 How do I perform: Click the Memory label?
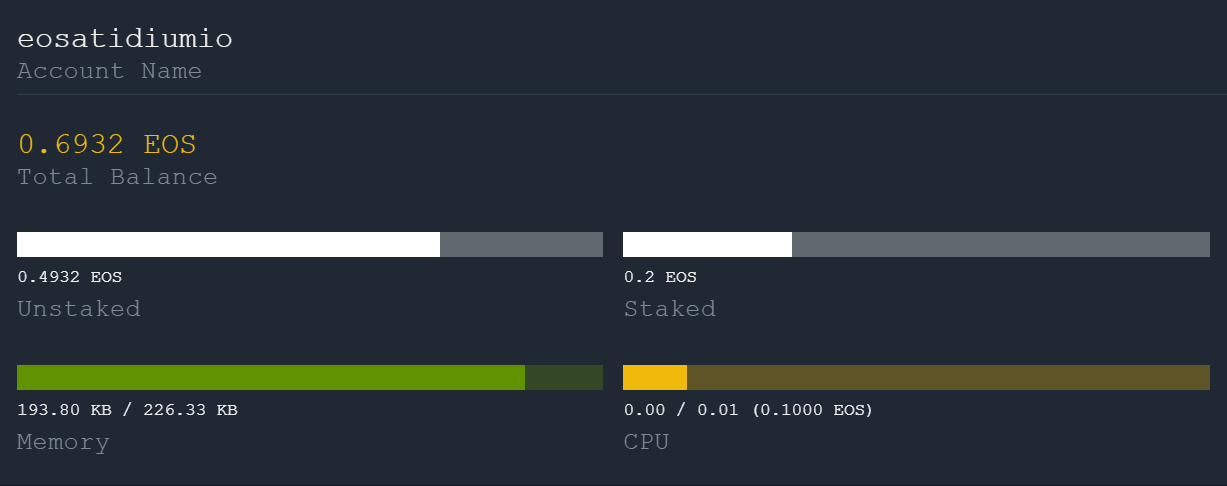(x=63, y=442)
